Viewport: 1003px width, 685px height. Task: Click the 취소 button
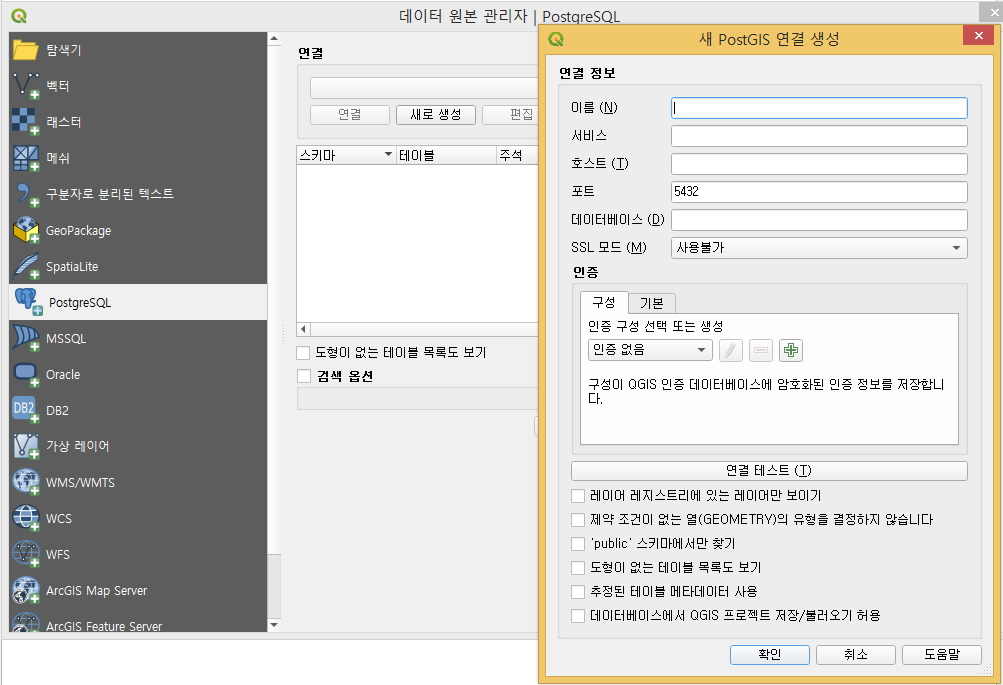(855, 654)
